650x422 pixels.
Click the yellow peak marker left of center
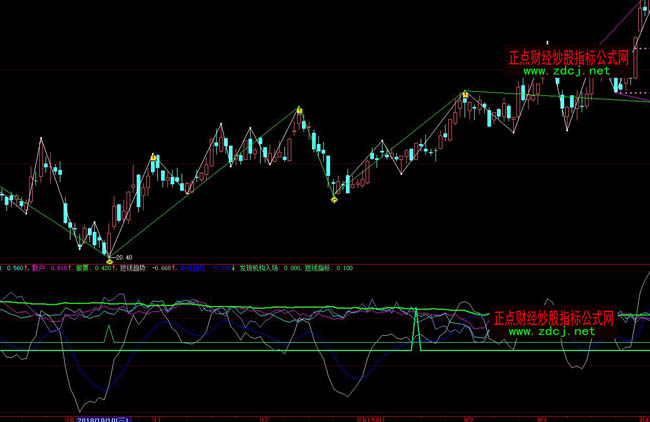pyautogui.click(x=153, y=157)
